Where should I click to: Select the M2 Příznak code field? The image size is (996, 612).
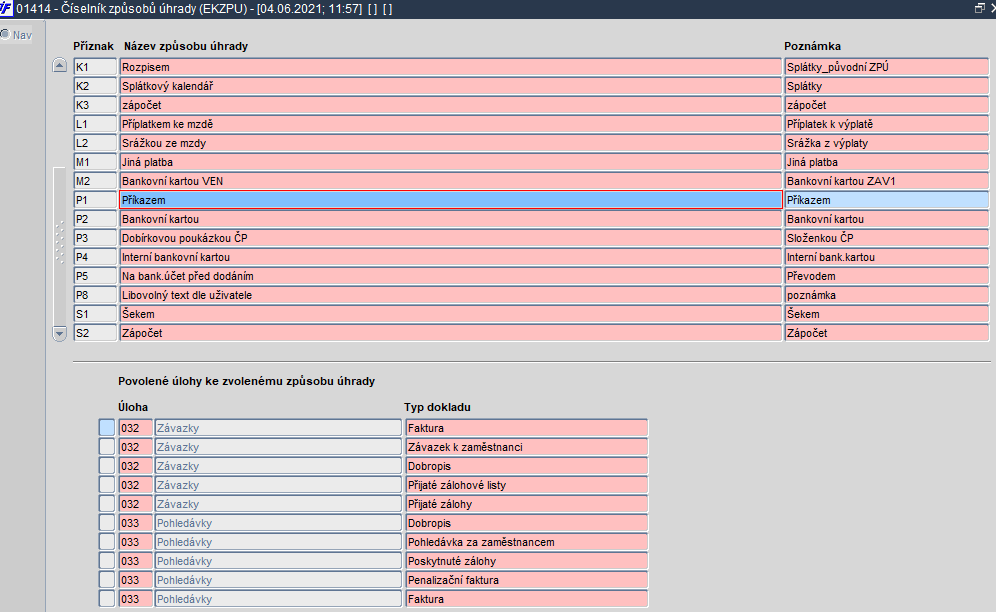95,181
